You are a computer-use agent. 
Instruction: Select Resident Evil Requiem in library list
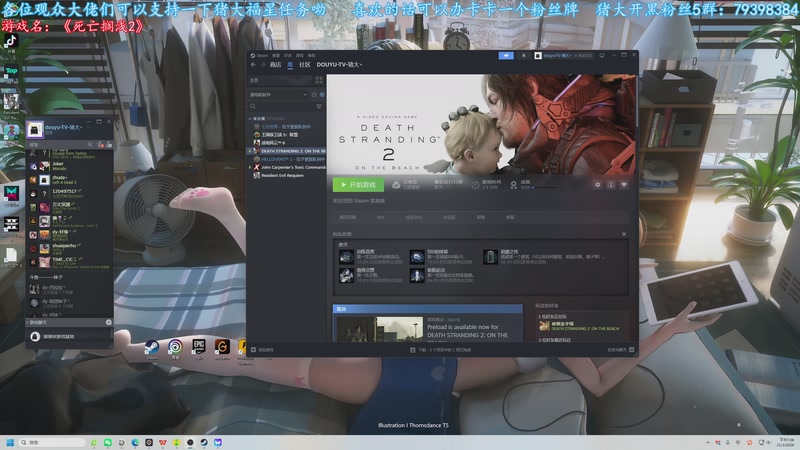tap(287, 176)
